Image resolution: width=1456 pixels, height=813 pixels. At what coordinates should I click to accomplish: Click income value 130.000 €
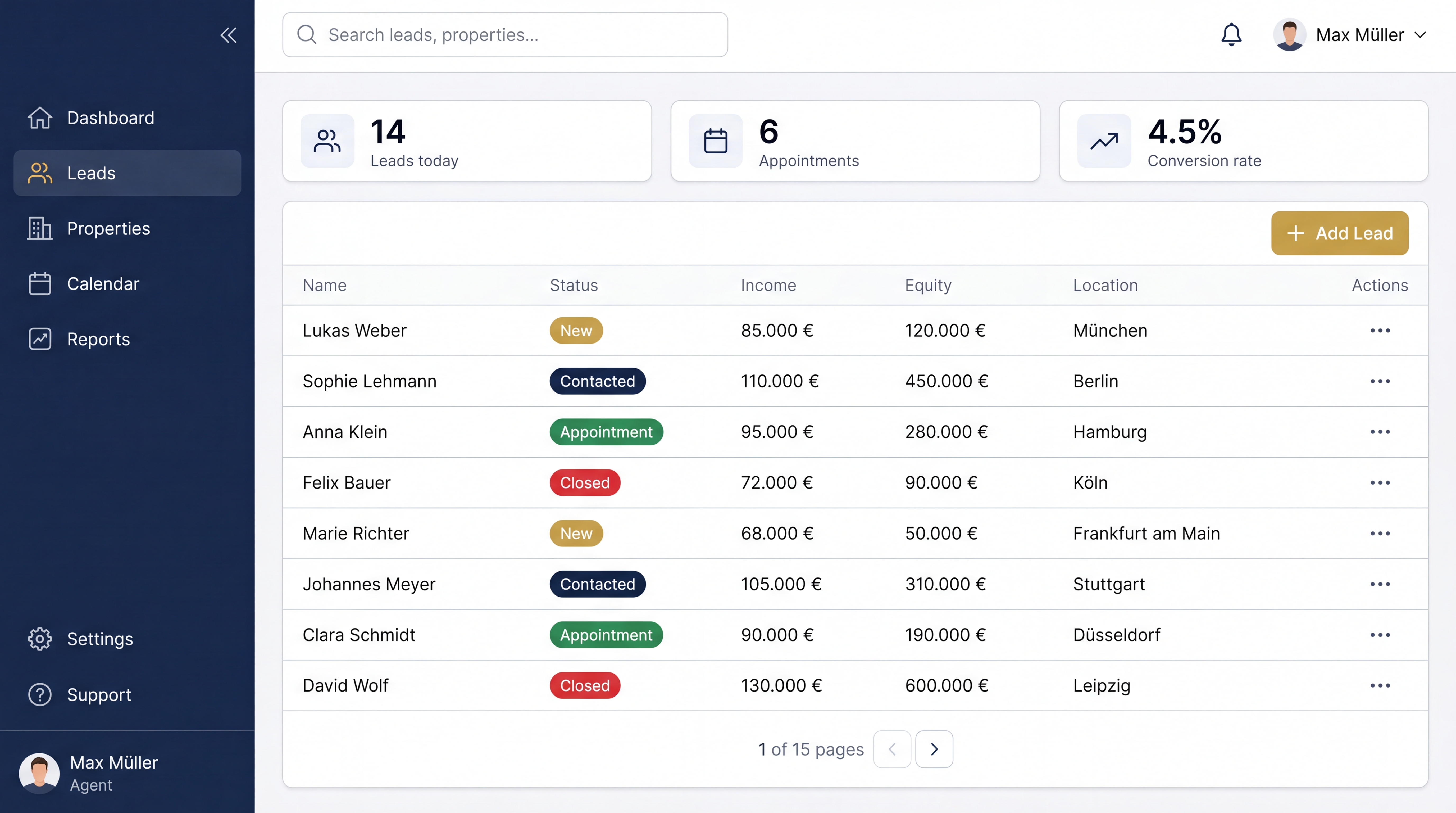(781, 686)
